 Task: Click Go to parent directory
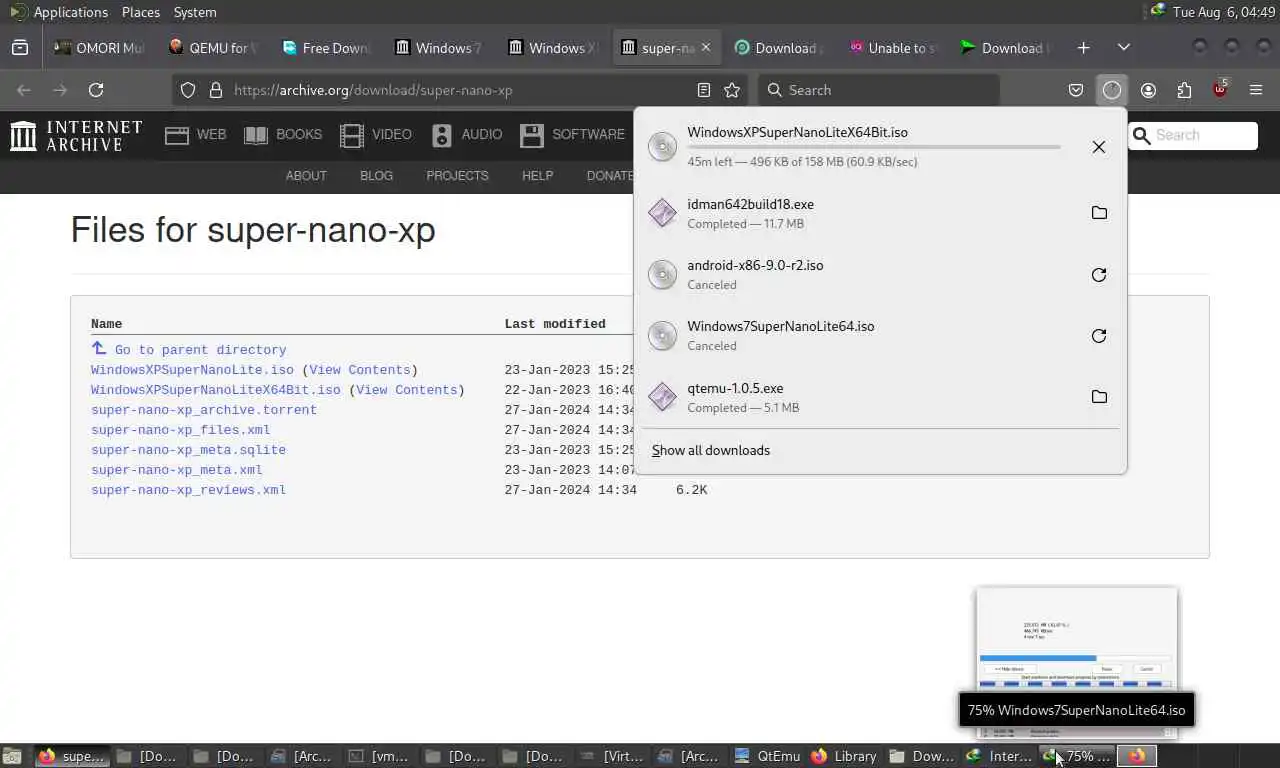tap(200, 350)
